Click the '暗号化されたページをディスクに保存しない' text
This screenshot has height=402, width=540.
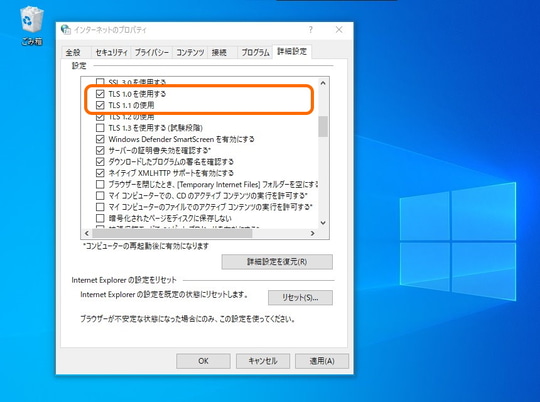[x=170, y=218]
